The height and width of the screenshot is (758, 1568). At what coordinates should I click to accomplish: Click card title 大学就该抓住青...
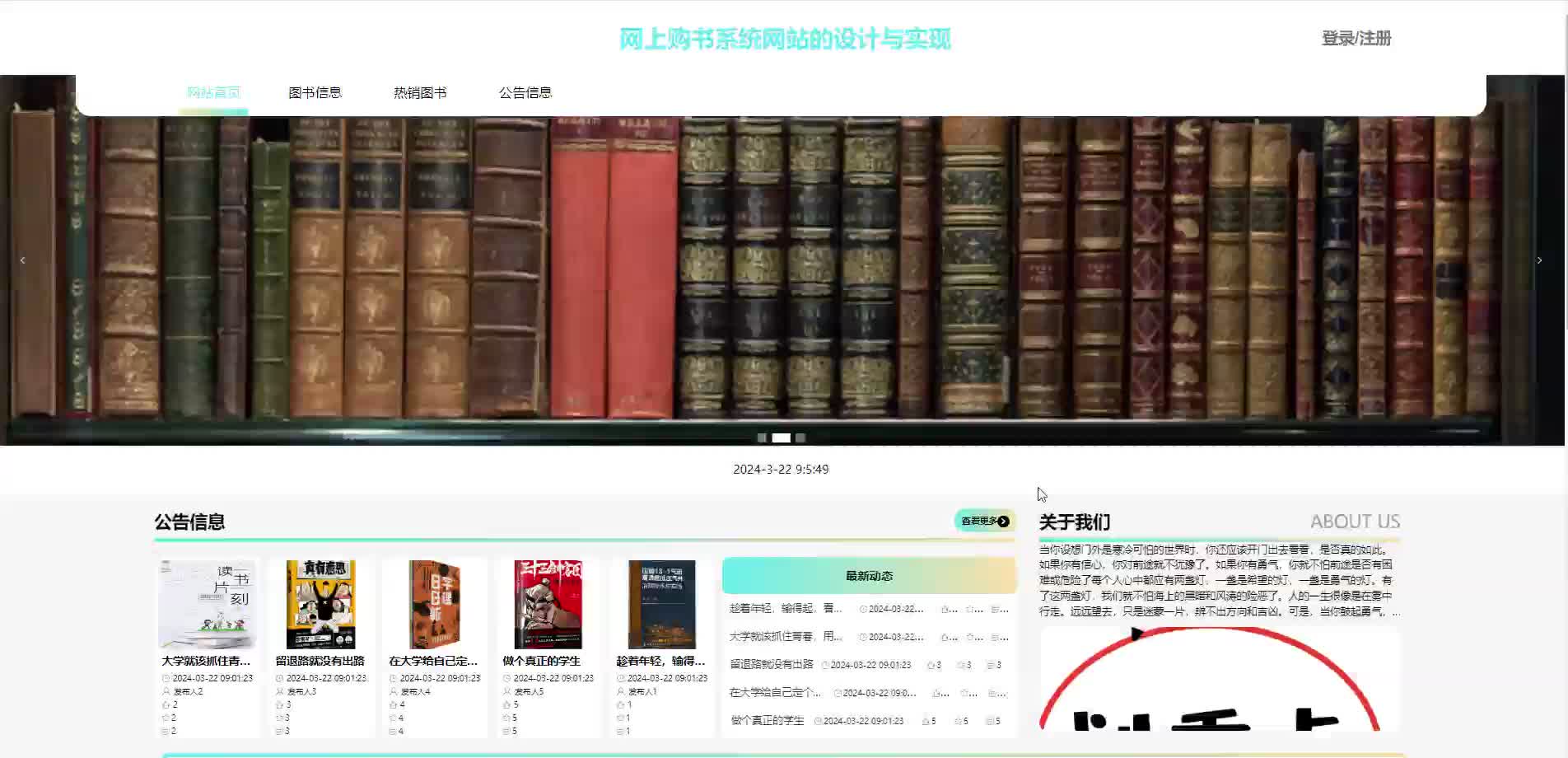206,661
